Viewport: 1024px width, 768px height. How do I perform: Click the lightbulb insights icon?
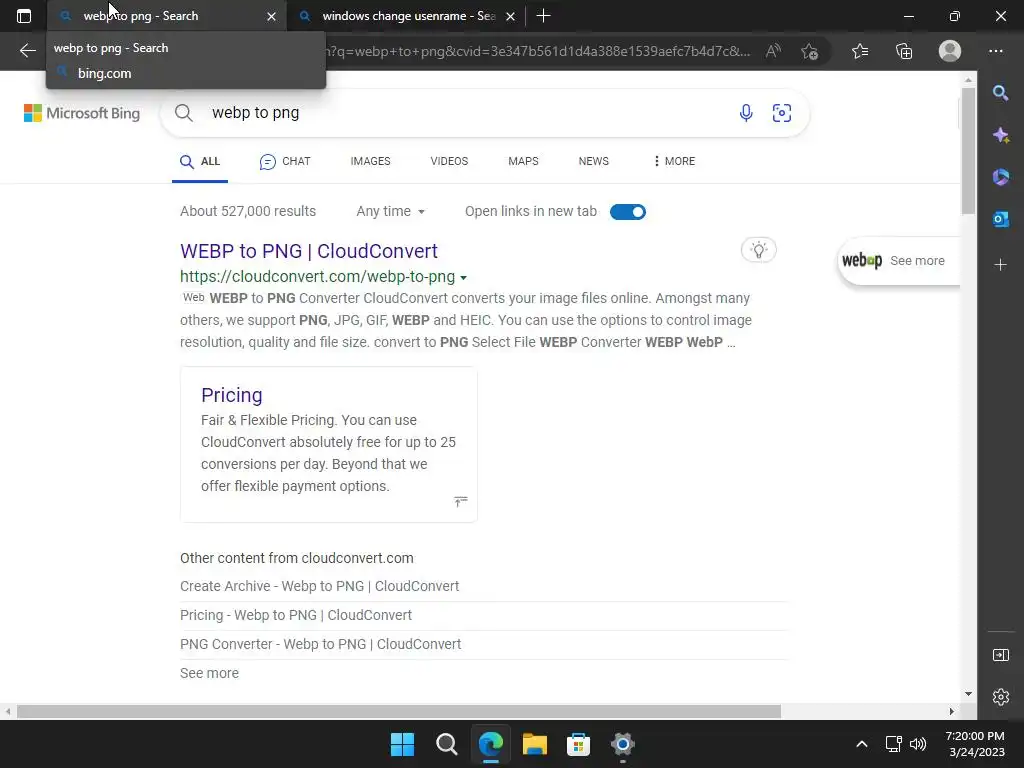tap(758, 250)
